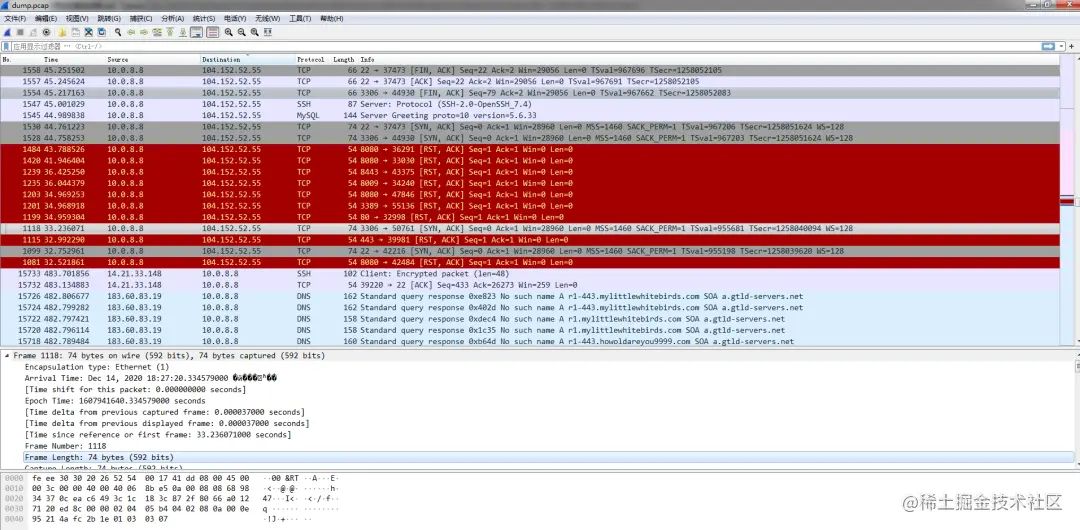Viewport: 1080px width, 530px height.
Task: Sort by the Protocol column header
Action: click(313, 60)
